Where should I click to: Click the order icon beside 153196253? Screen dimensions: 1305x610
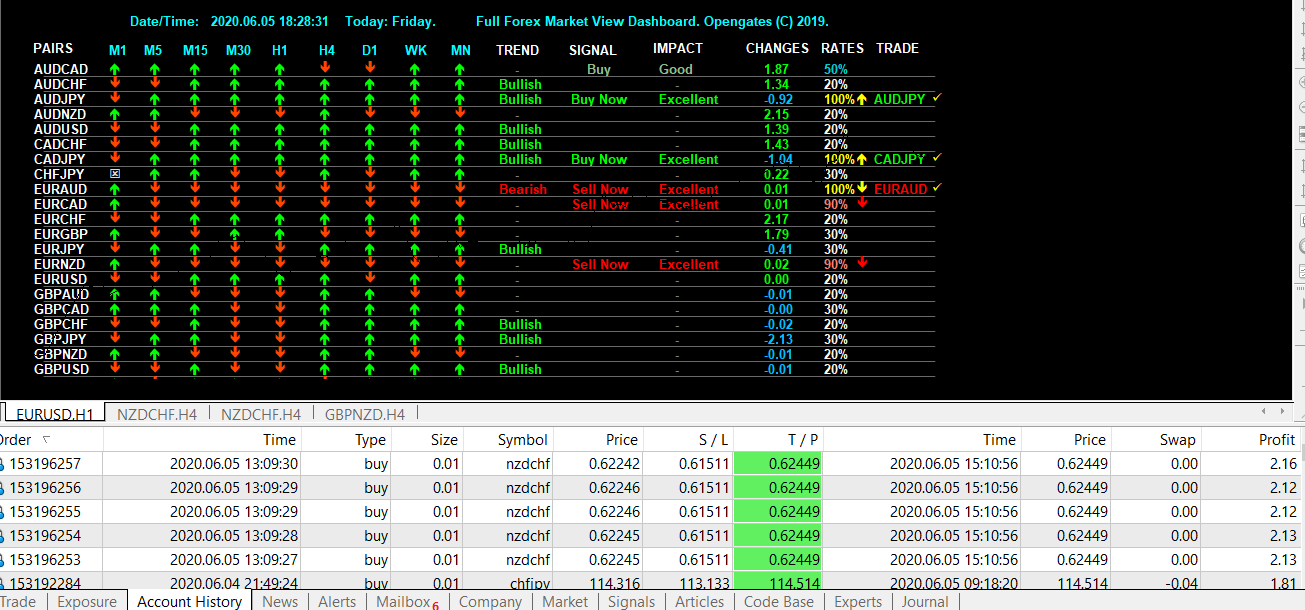3,560
